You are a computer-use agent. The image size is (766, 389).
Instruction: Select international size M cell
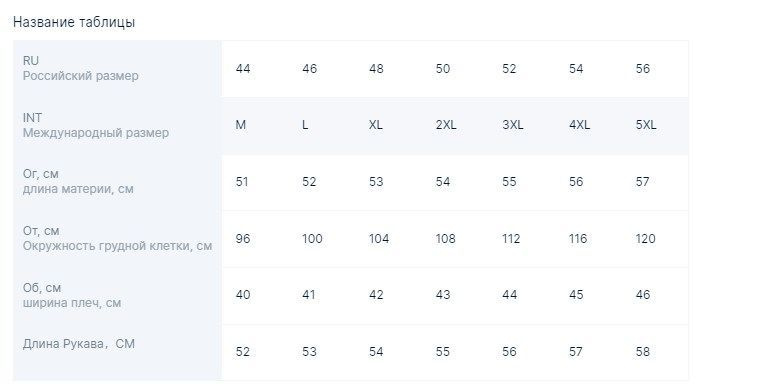(x=240, y=125)
